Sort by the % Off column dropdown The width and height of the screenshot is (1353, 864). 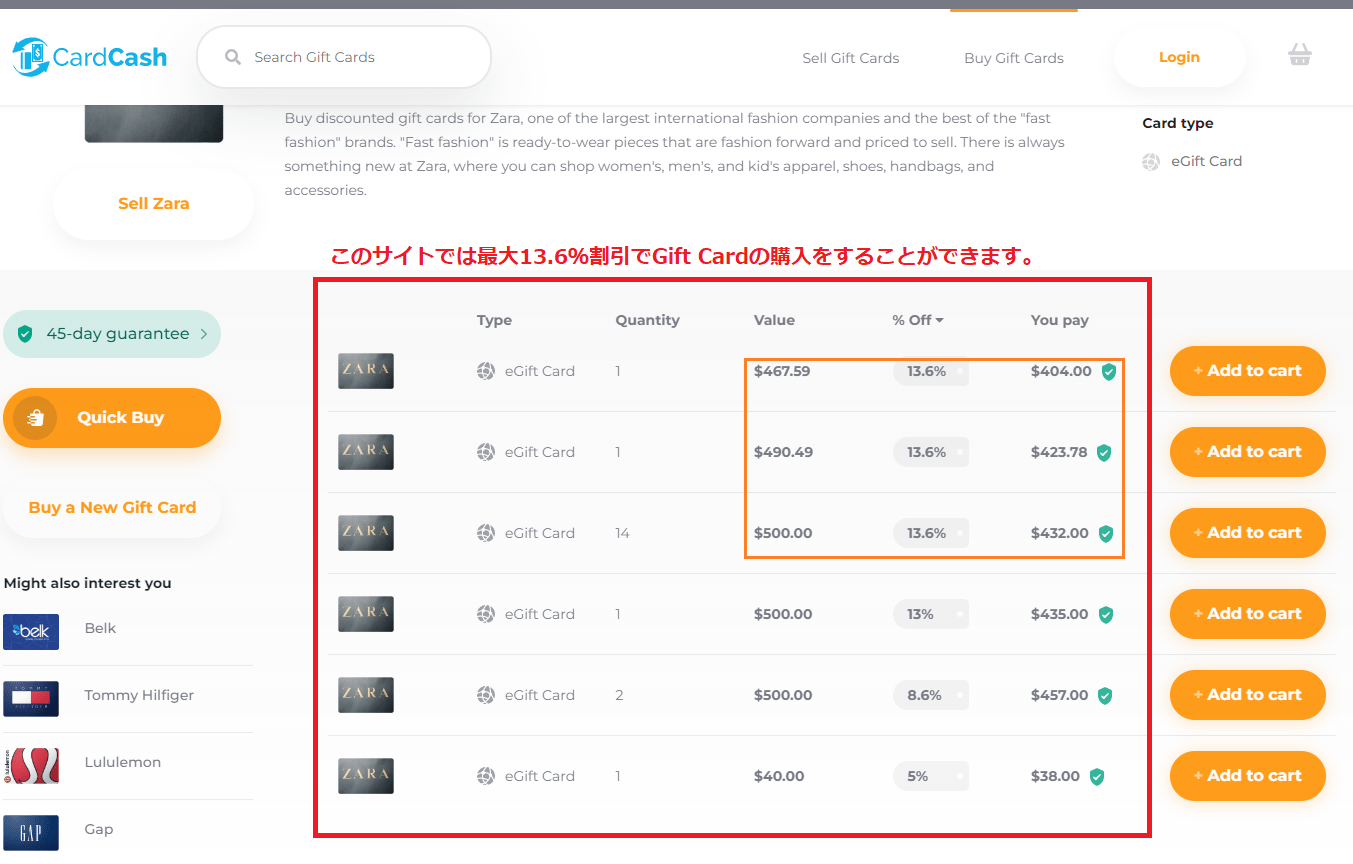pyautogui.click(x=918, y=320)
